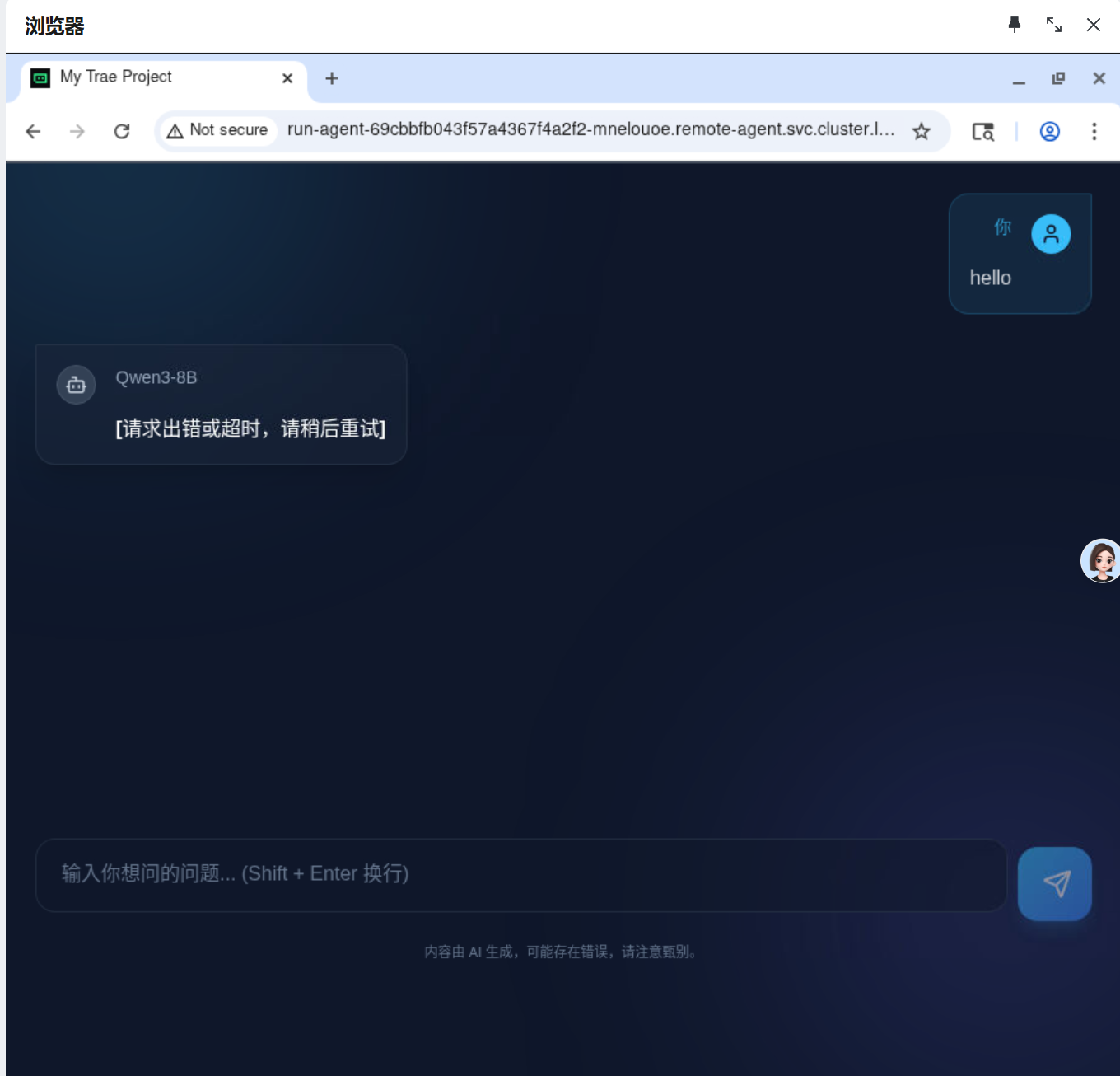Click the Not secure site info chip
Image resolution: width=1120 pixels, height=1076 pixels.
click(218, 130)
